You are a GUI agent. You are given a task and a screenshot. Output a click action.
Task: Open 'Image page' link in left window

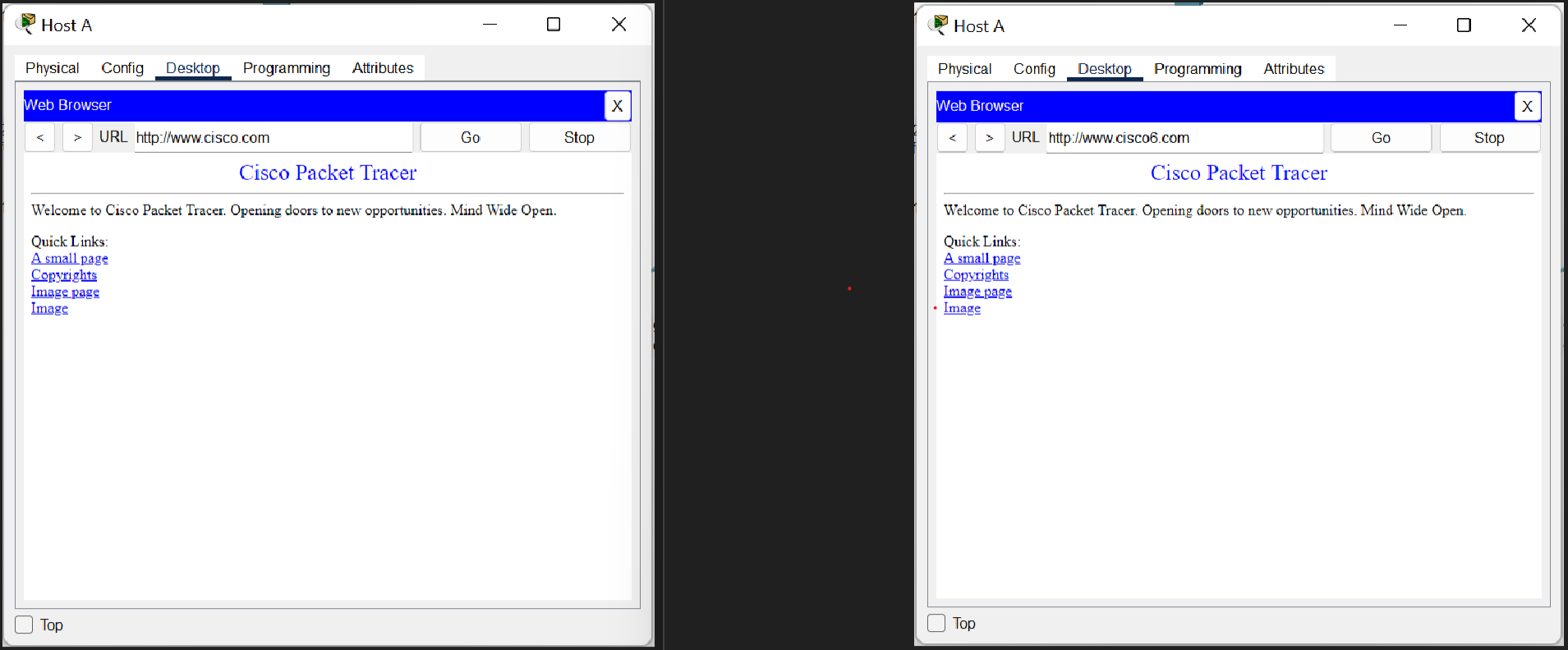(65, 292)
